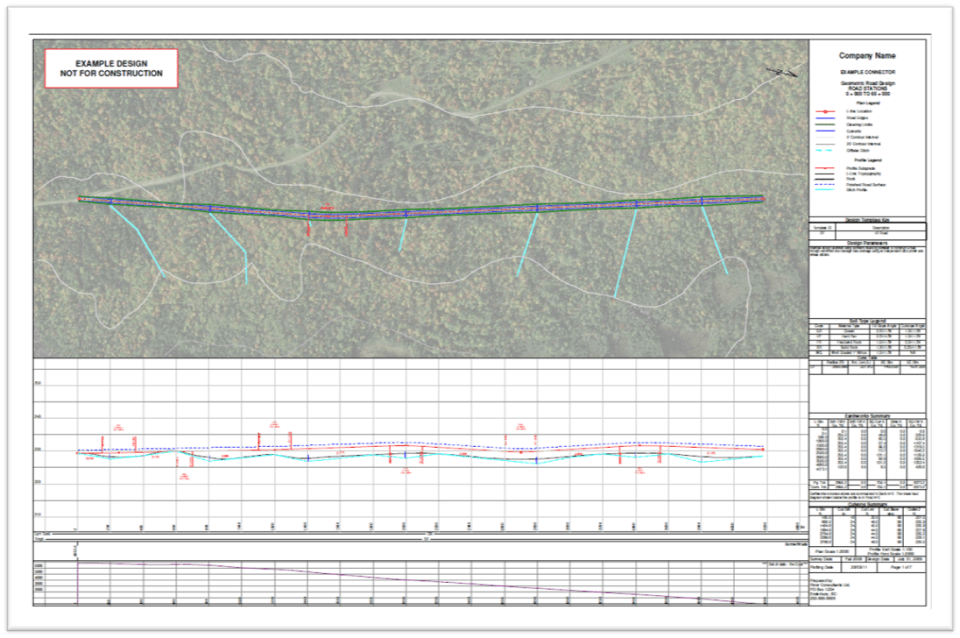Click the 'EXAMPLE DESIGN NOT FOR CONSTRUCTION' stamp
The image size is (960, 638).
[111, 69]
